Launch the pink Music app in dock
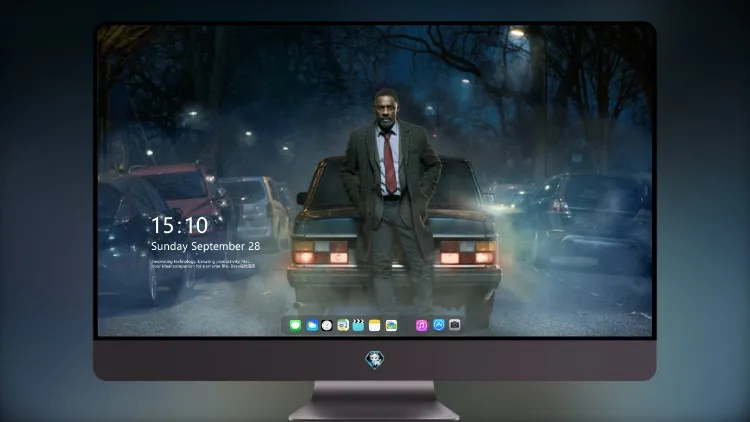This screenshot has width=750, height=422. pos(421,325)
